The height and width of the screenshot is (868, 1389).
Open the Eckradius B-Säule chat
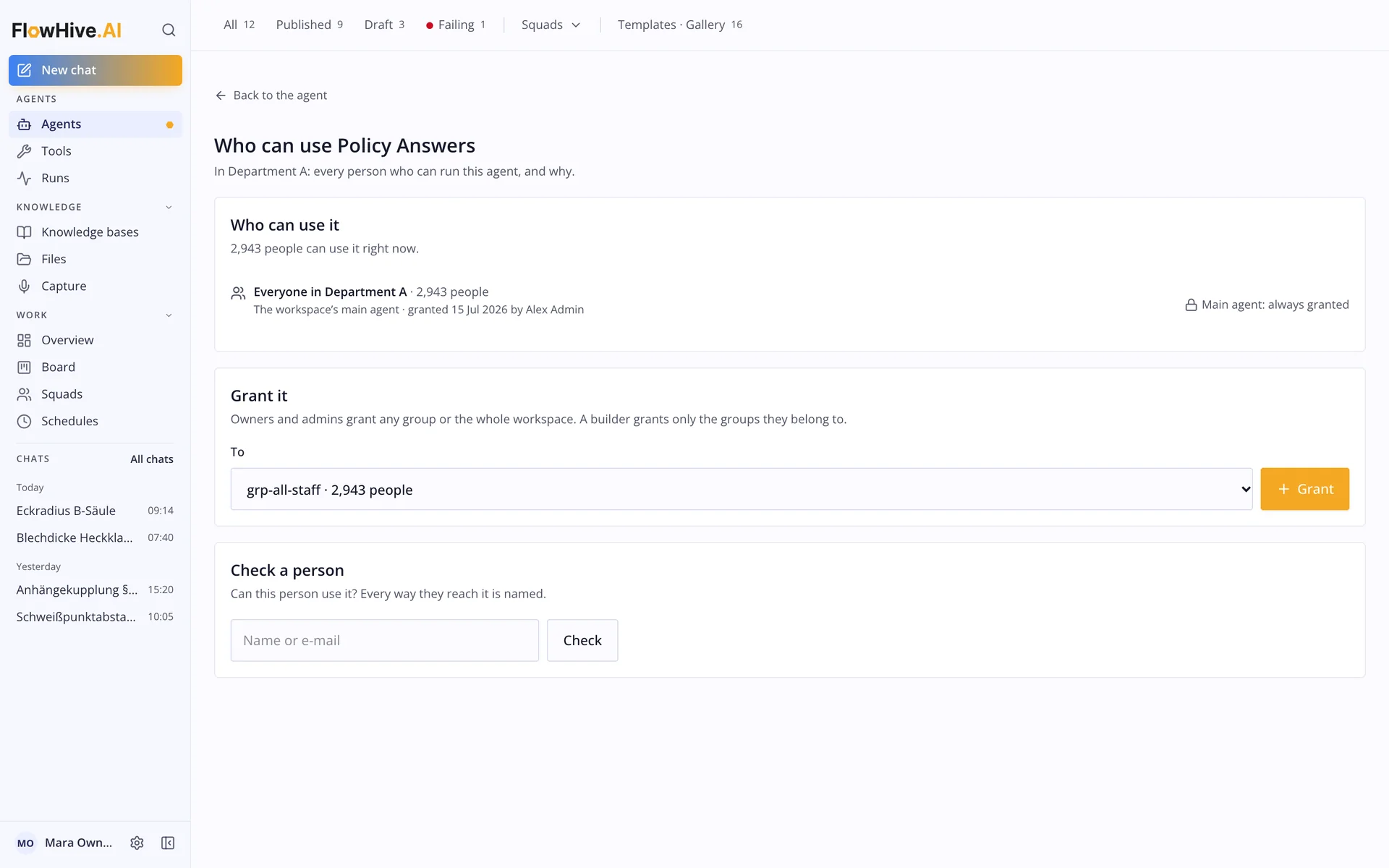[95, 511]
